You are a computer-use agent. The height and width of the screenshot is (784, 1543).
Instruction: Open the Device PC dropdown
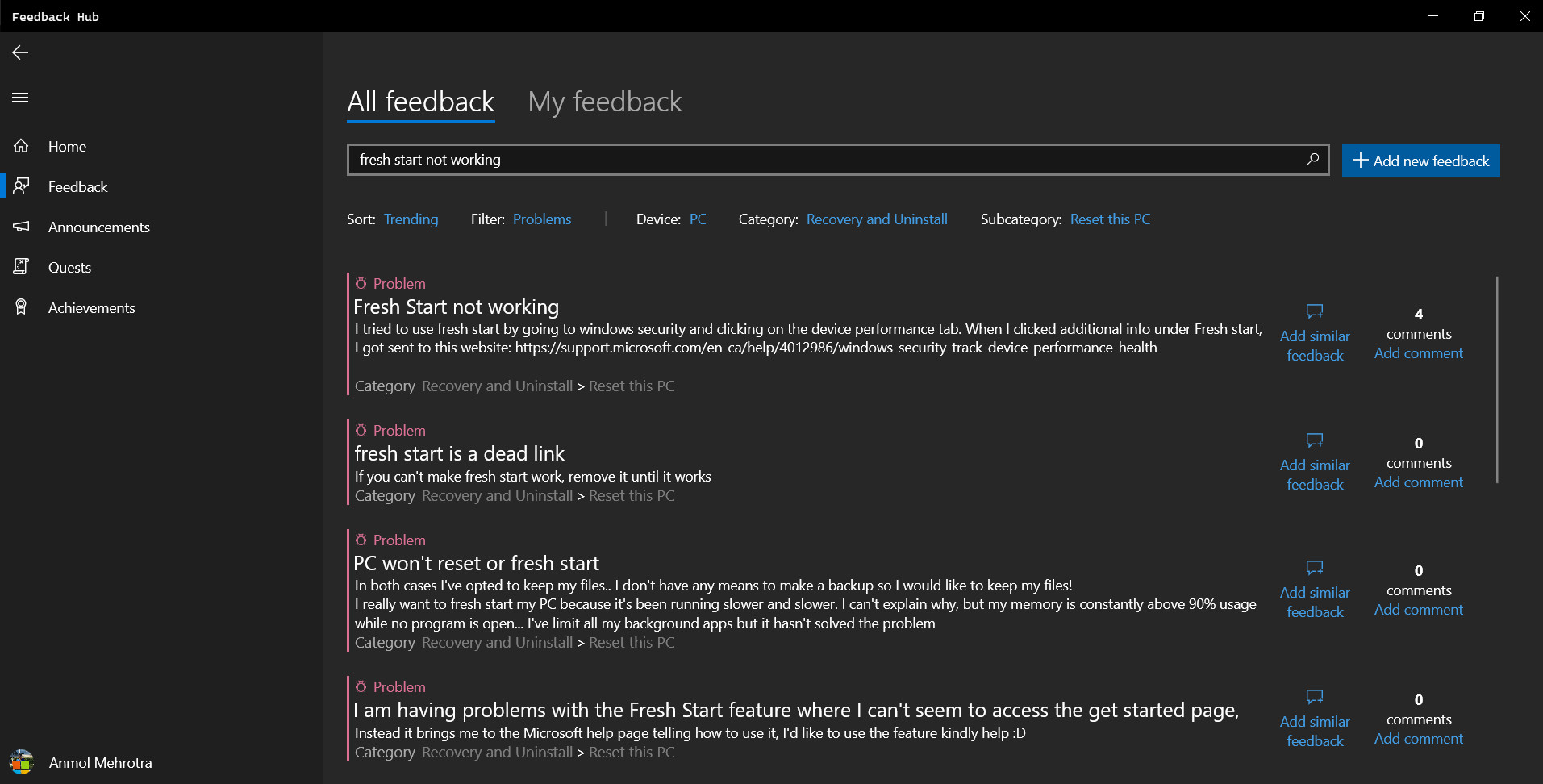(x=698, y=219)
